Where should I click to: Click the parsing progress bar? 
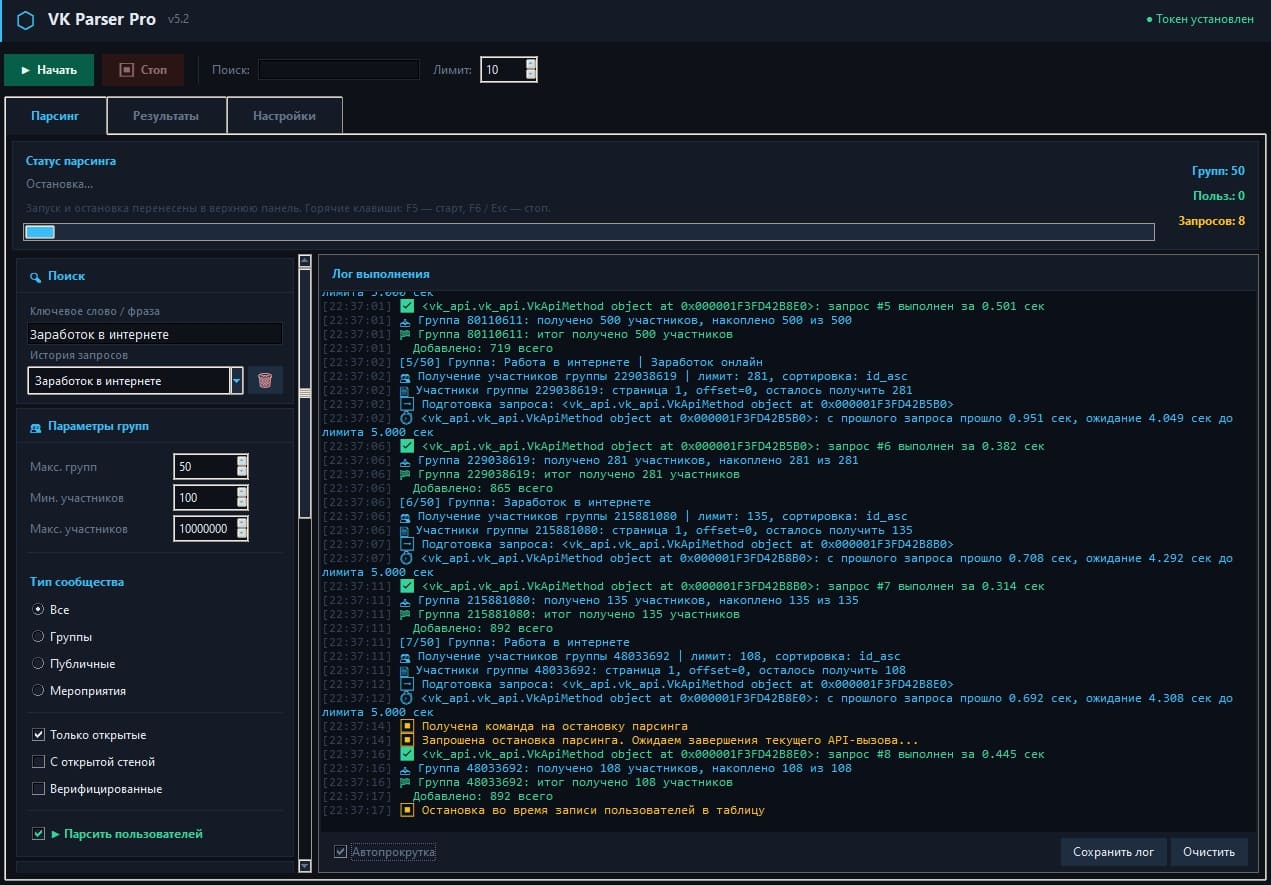pos(589,232)
